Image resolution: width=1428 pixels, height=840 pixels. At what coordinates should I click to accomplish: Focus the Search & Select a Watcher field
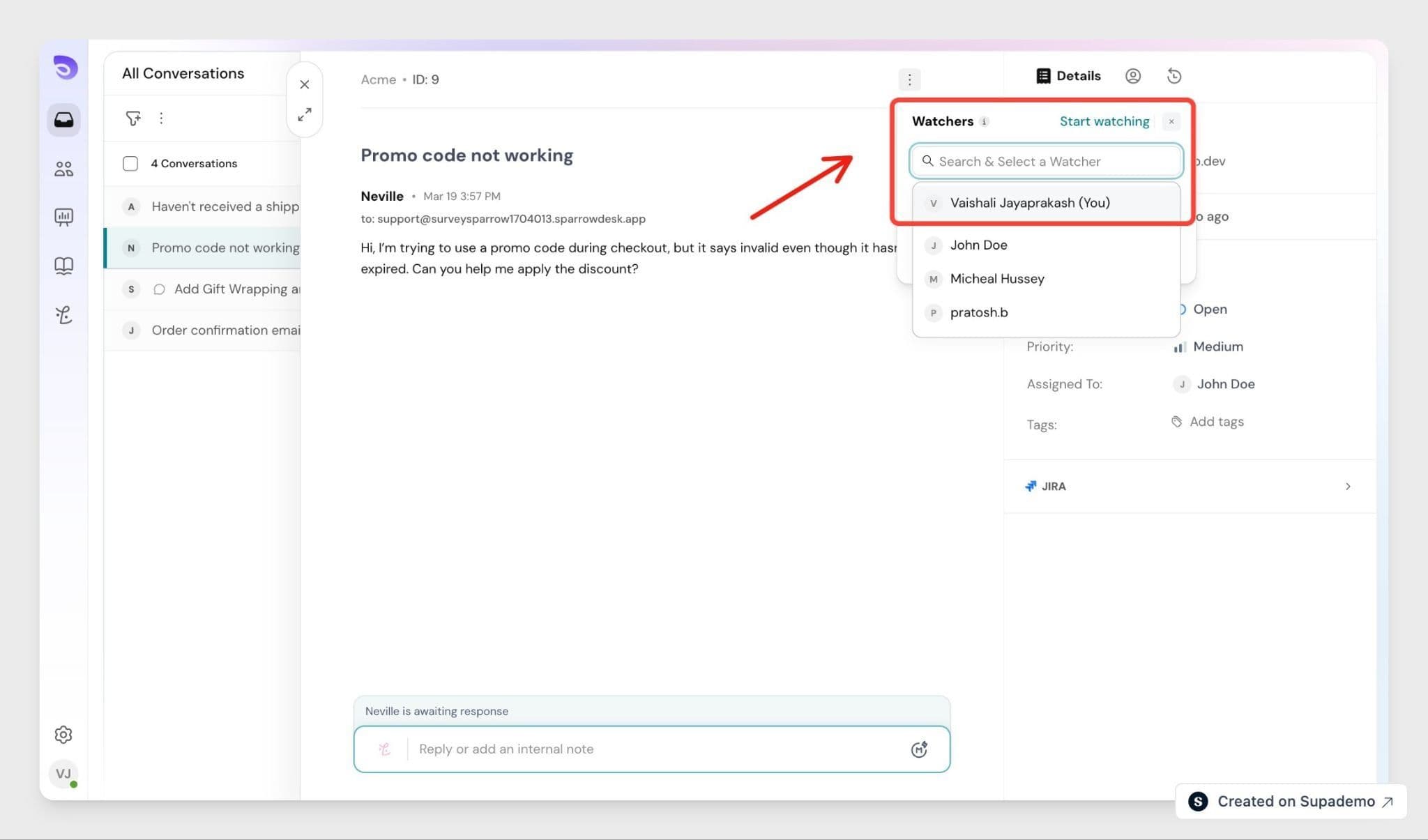click(1046, 161)
